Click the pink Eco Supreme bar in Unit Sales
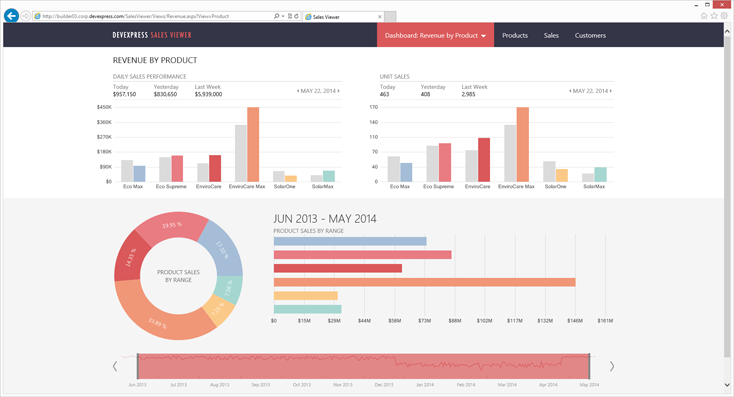 click(445, 162)
